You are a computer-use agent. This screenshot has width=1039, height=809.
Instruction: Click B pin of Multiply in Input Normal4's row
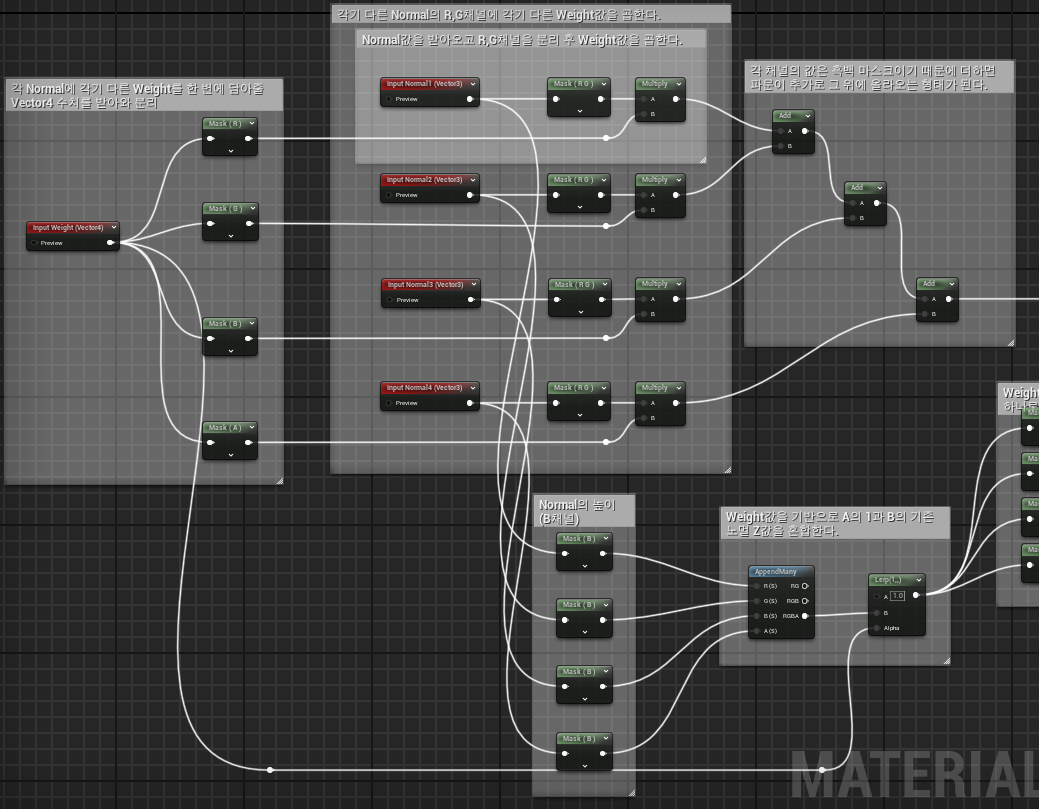tap(643, 418)
